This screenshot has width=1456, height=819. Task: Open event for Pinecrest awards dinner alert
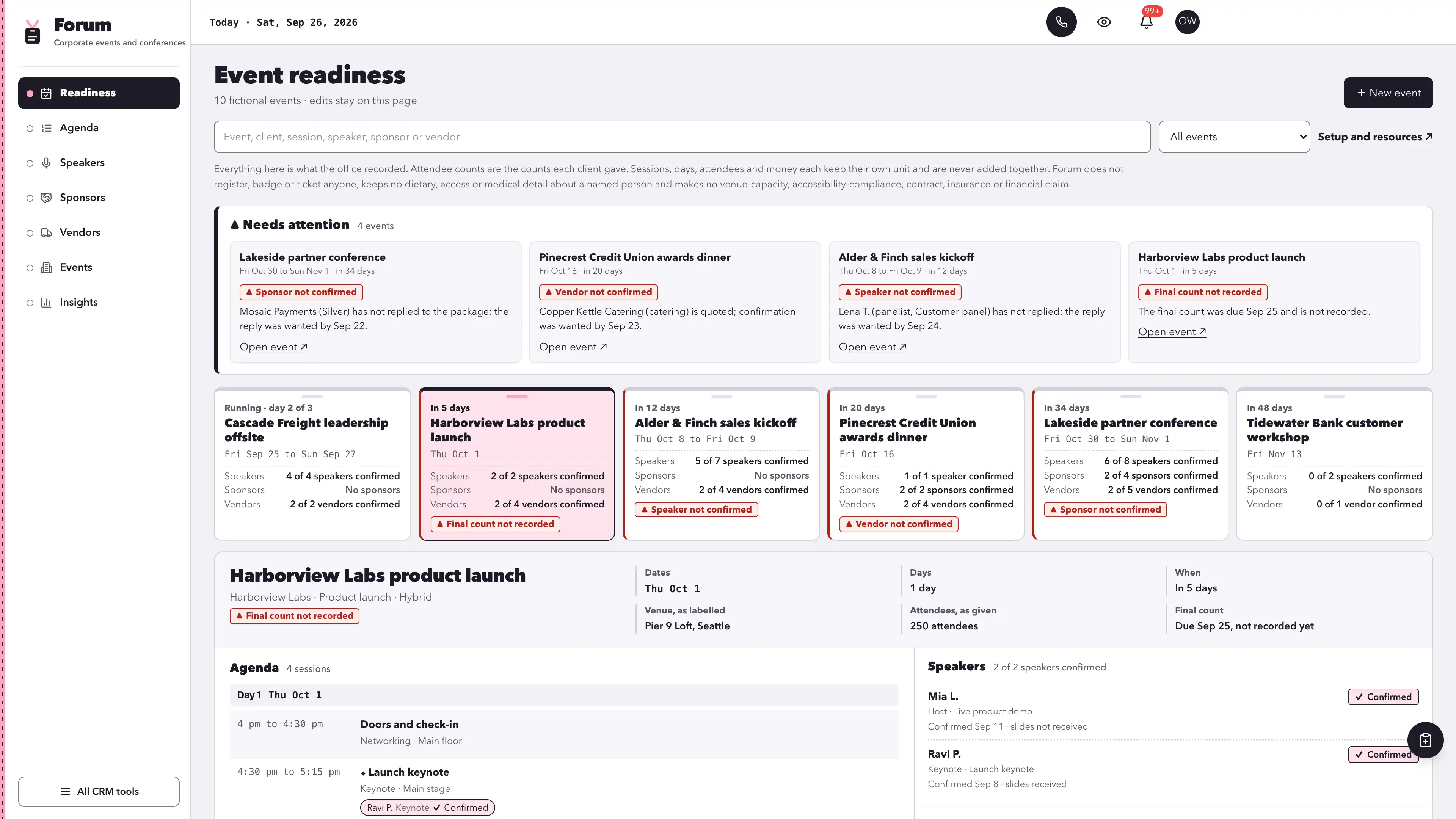[x=573, y=347]
